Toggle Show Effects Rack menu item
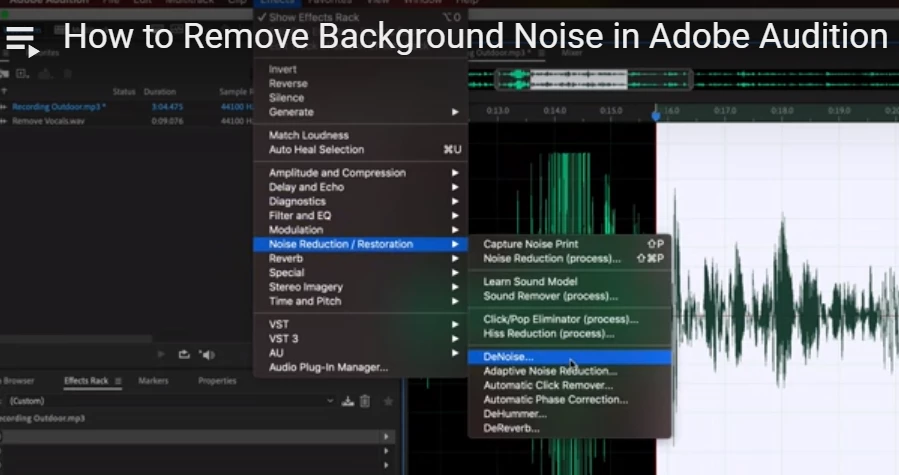Image resolution: width=899 pixels, height=475 pixels. coord(360,17)
